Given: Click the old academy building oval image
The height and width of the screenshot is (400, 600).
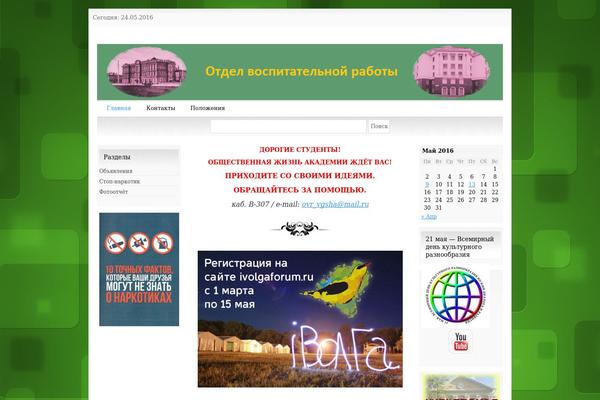Looking at the screenshot, I should point(147,72).
